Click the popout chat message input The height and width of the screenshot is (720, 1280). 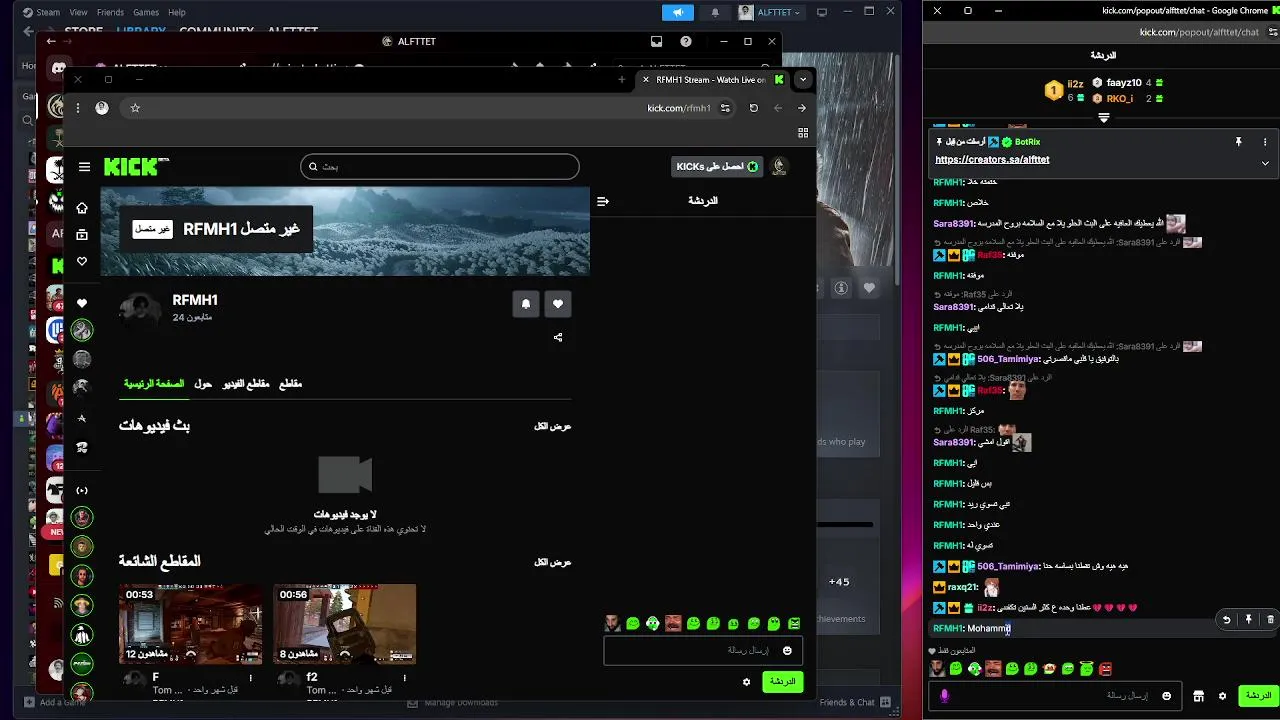(x=1054, y=696)
